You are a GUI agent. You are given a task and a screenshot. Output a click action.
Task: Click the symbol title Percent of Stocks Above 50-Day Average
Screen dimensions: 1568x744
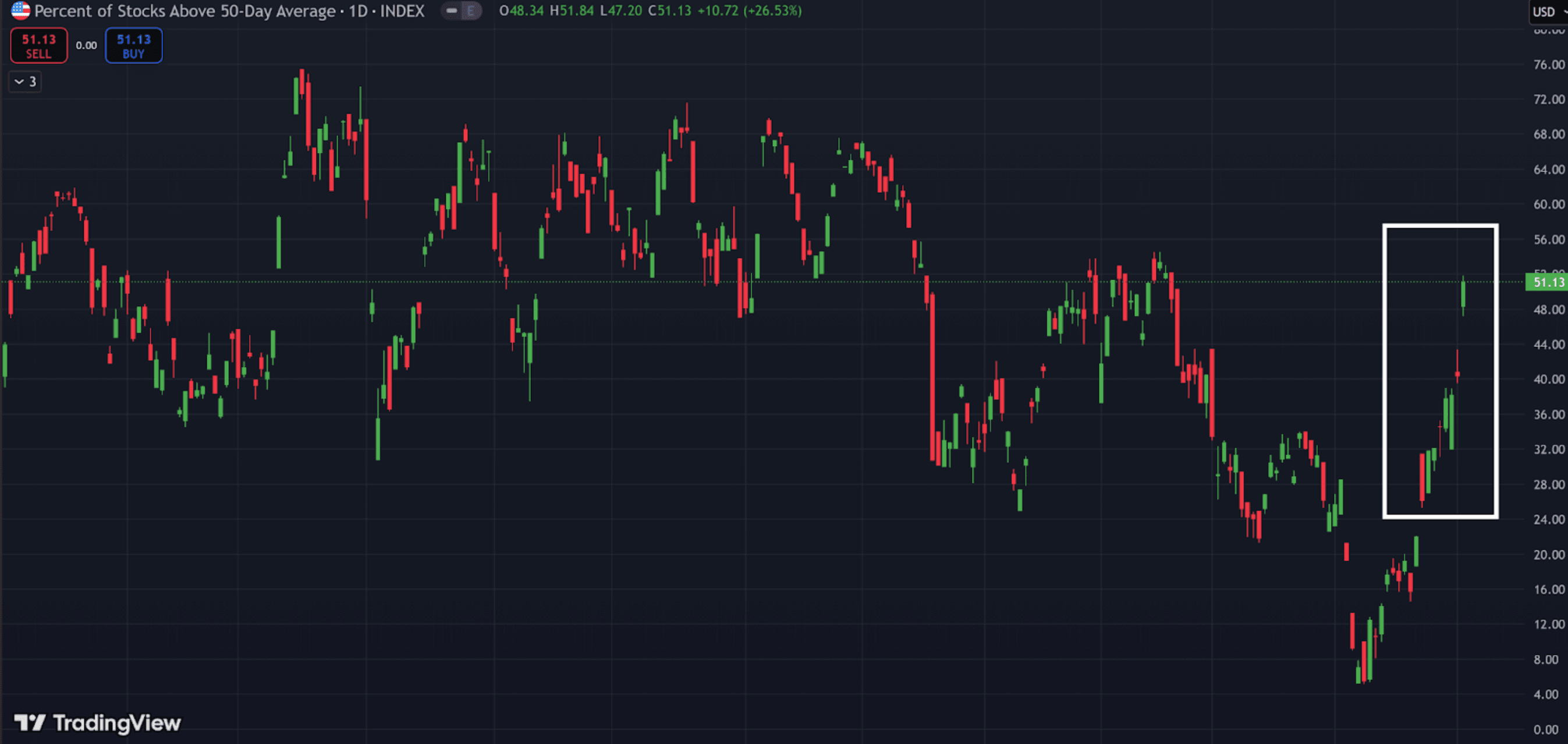tap(185, 11)
